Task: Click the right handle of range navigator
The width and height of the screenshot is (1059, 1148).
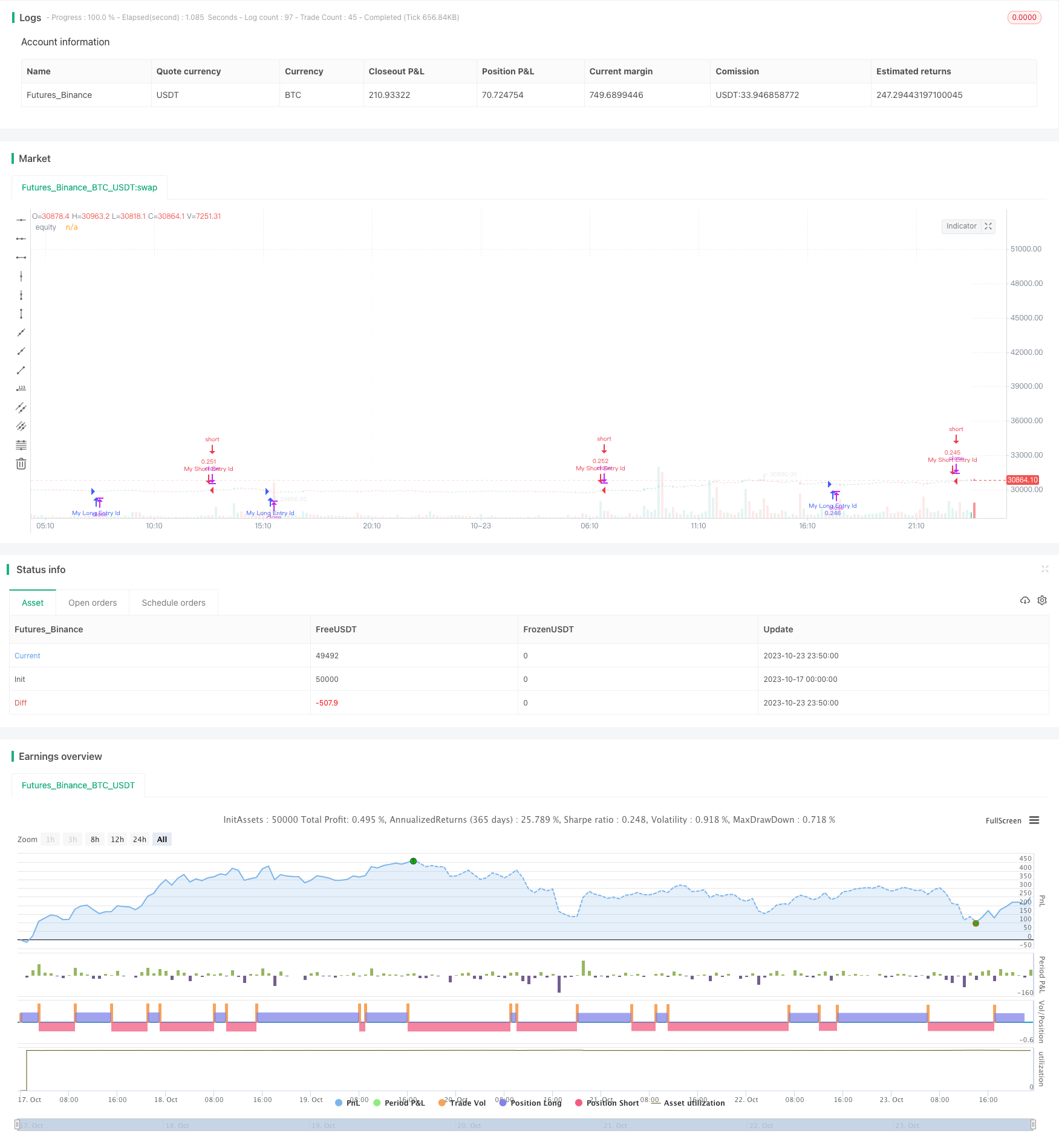Action: [1033, 1124]
